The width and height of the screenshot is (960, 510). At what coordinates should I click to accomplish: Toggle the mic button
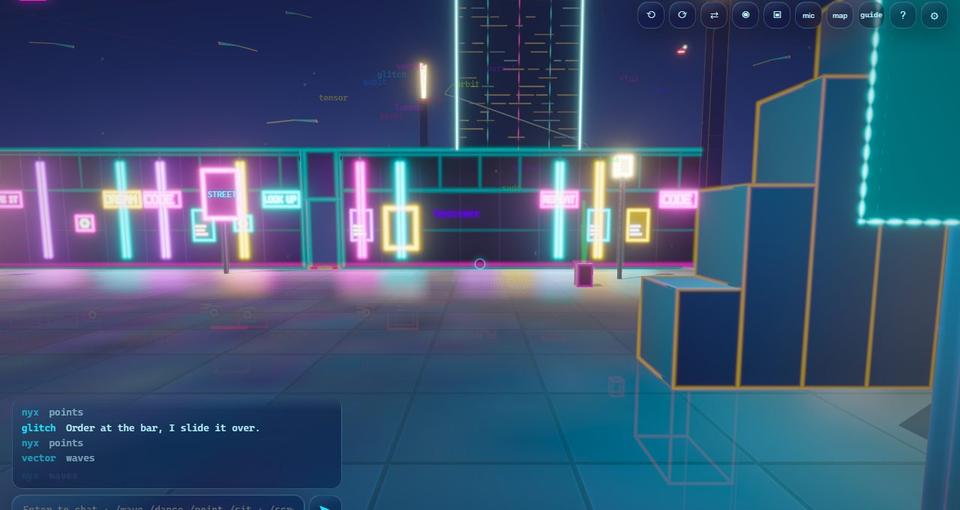tap(808, 15)
